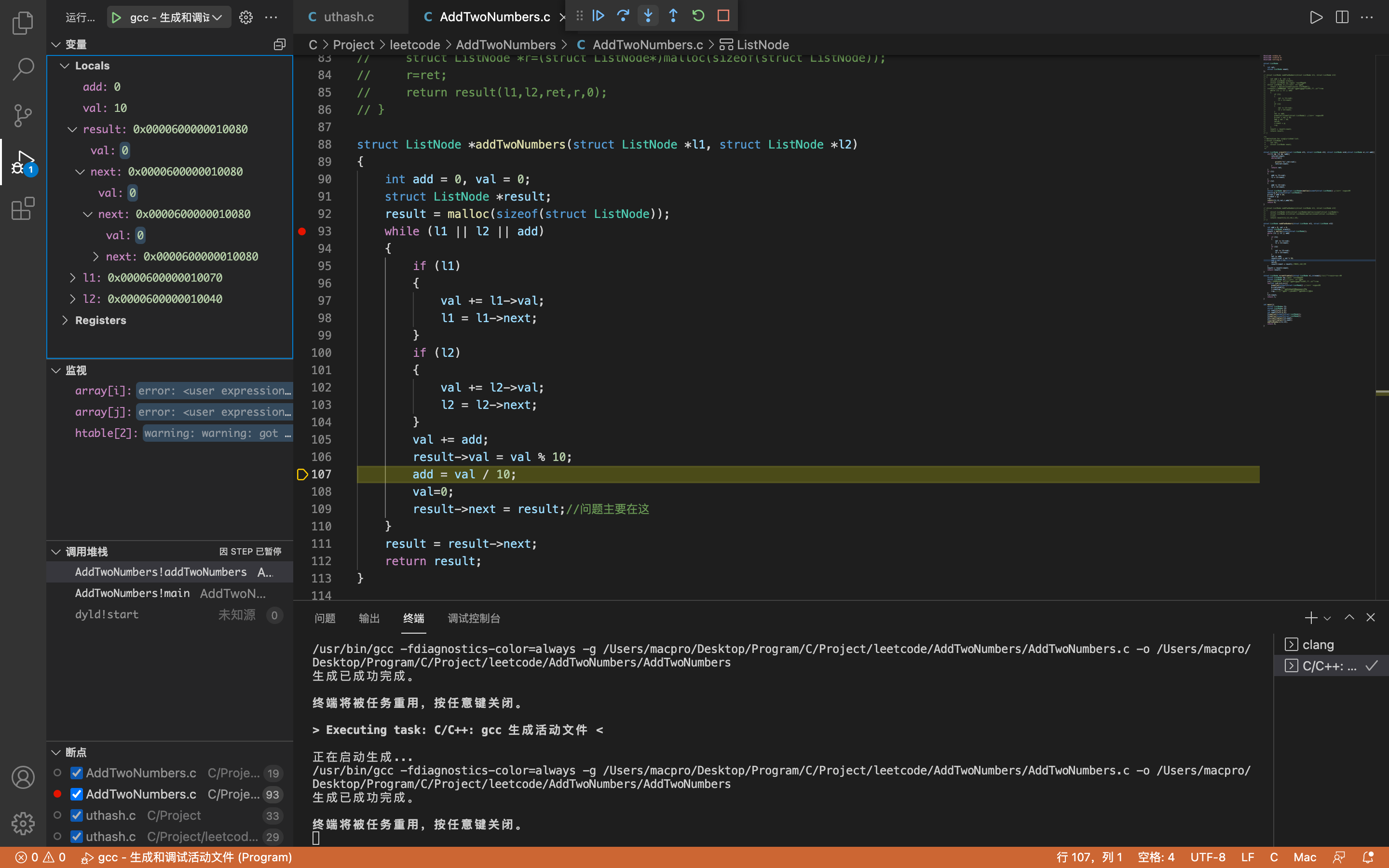
Task: Click the Step Over debug icon
Action: point(623,16)
